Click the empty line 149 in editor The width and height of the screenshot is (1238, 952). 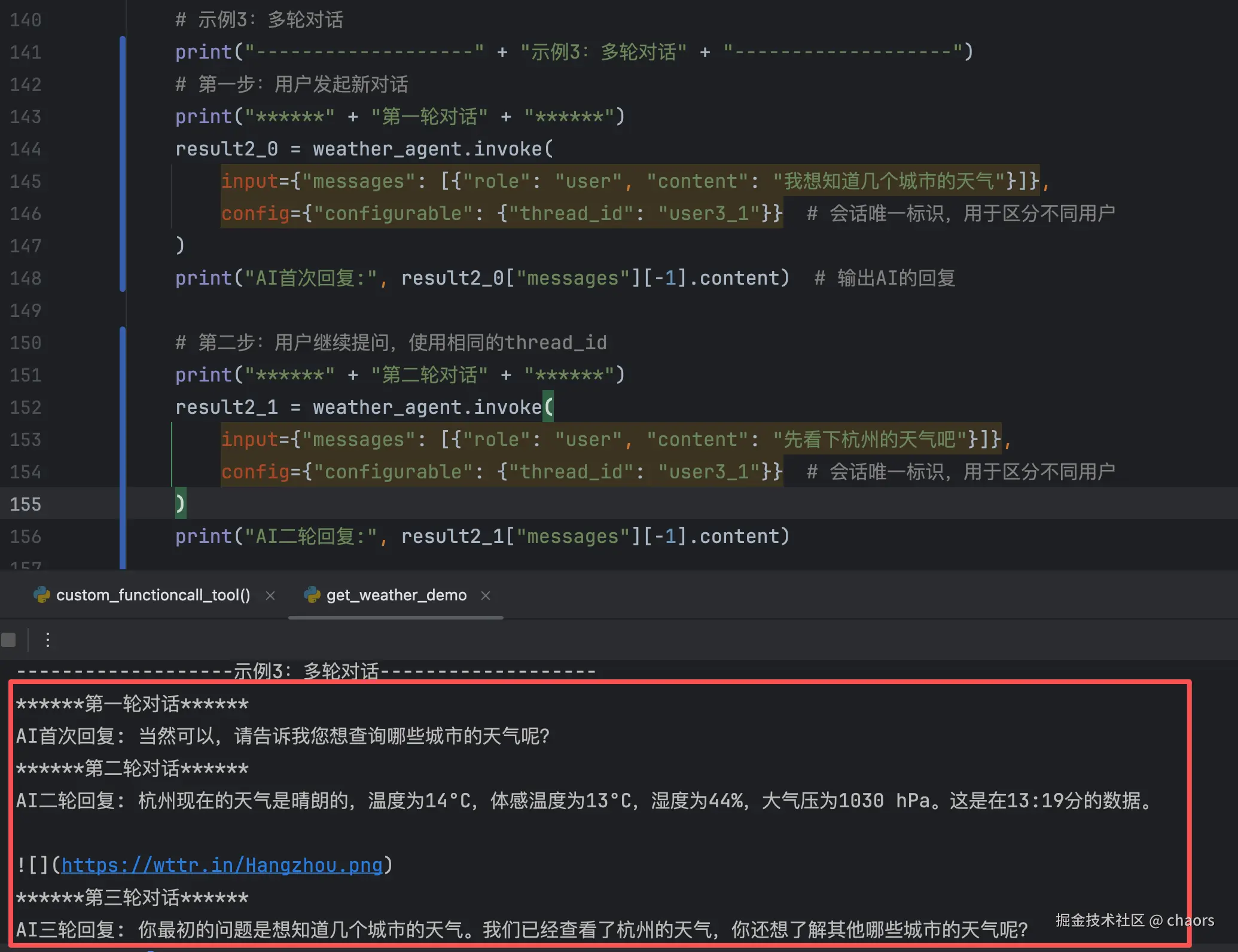pyautogui.click(x=419, y=310)
